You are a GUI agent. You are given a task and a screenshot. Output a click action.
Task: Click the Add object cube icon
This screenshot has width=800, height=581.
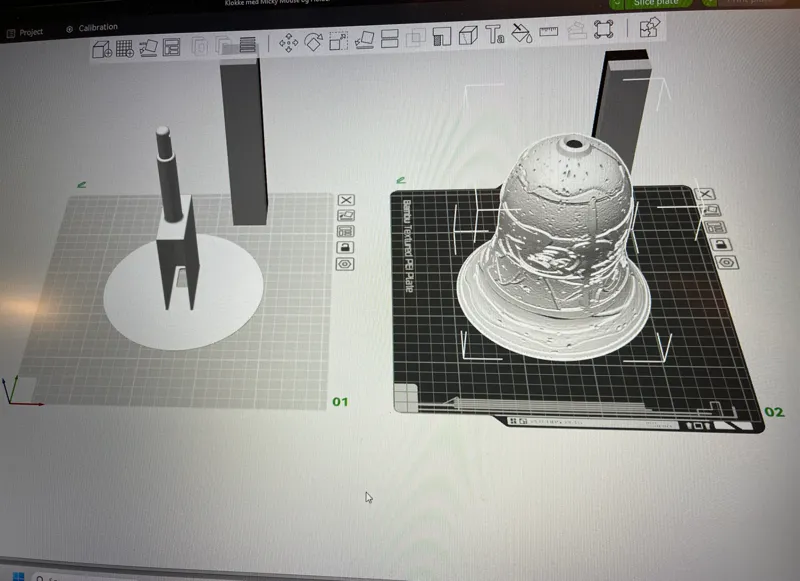coord(102,49)
